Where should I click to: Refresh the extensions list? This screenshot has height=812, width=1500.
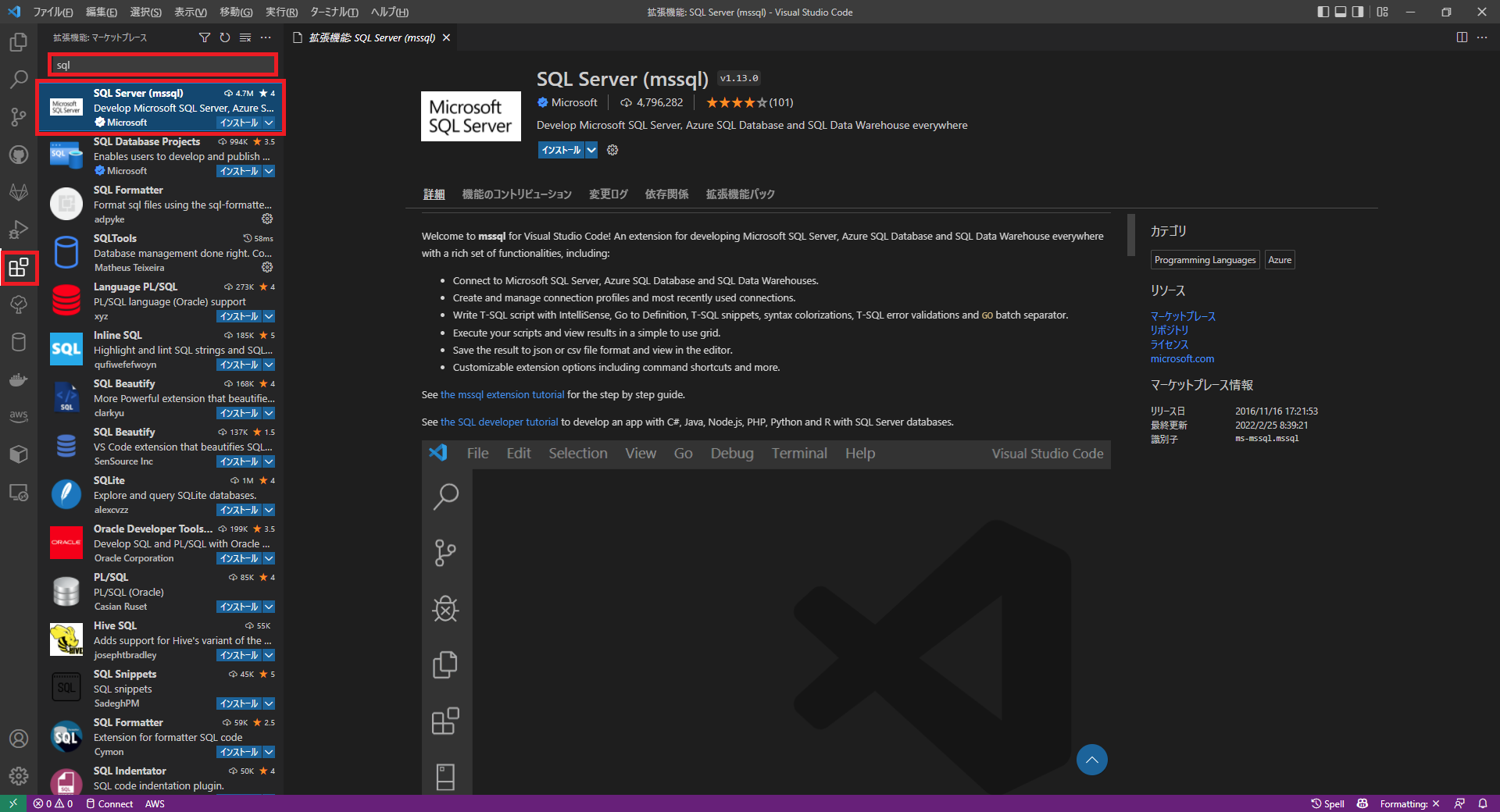click(225, 37)
